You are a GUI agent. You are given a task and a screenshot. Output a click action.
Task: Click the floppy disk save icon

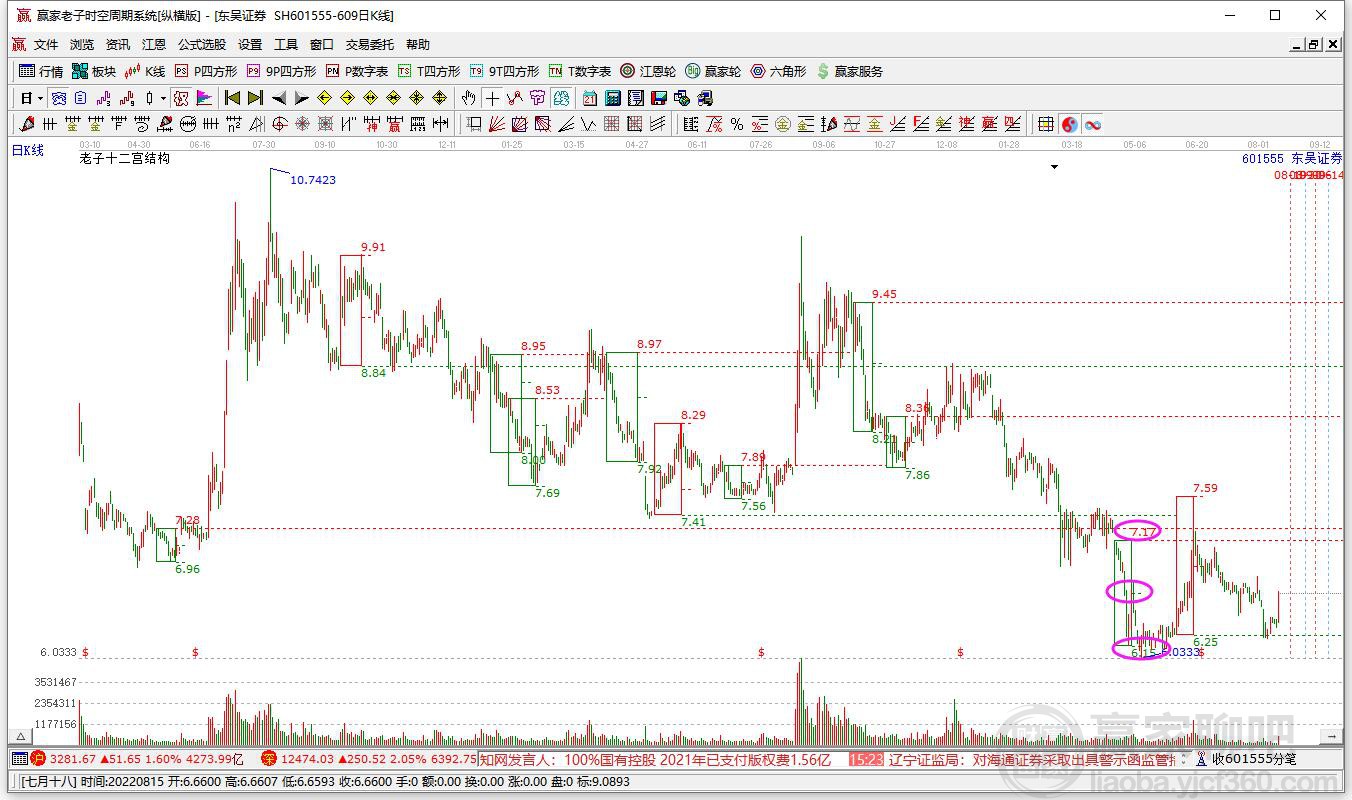point(659,98)
